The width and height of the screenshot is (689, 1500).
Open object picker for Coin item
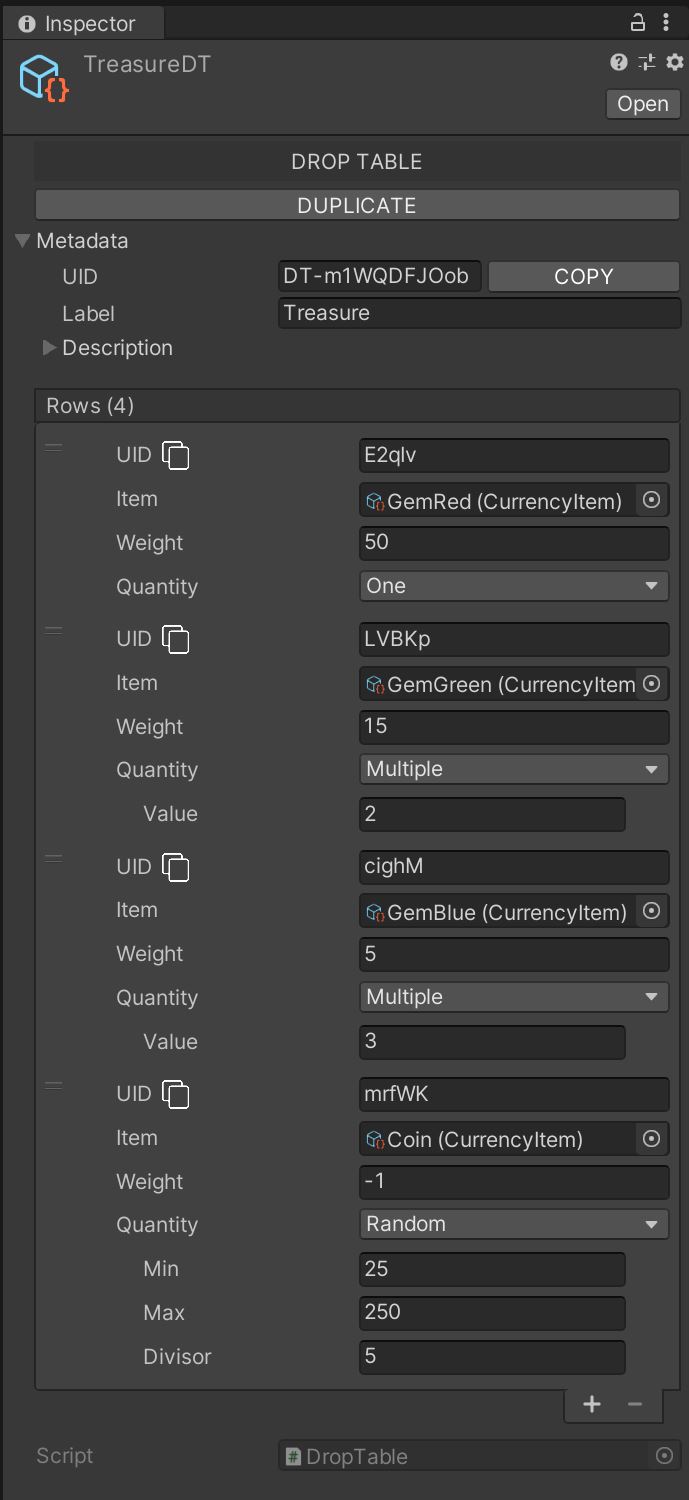pos(652,1139)
